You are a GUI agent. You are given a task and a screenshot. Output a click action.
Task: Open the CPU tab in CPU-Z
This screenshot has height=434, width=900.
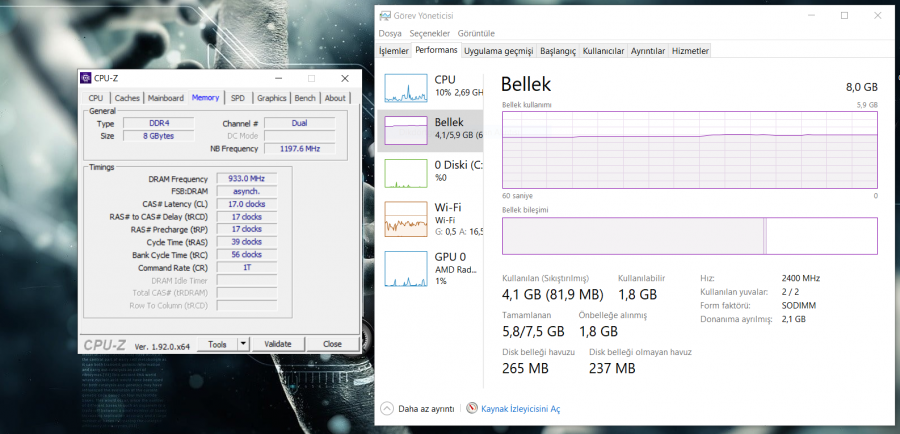point(96,98)
